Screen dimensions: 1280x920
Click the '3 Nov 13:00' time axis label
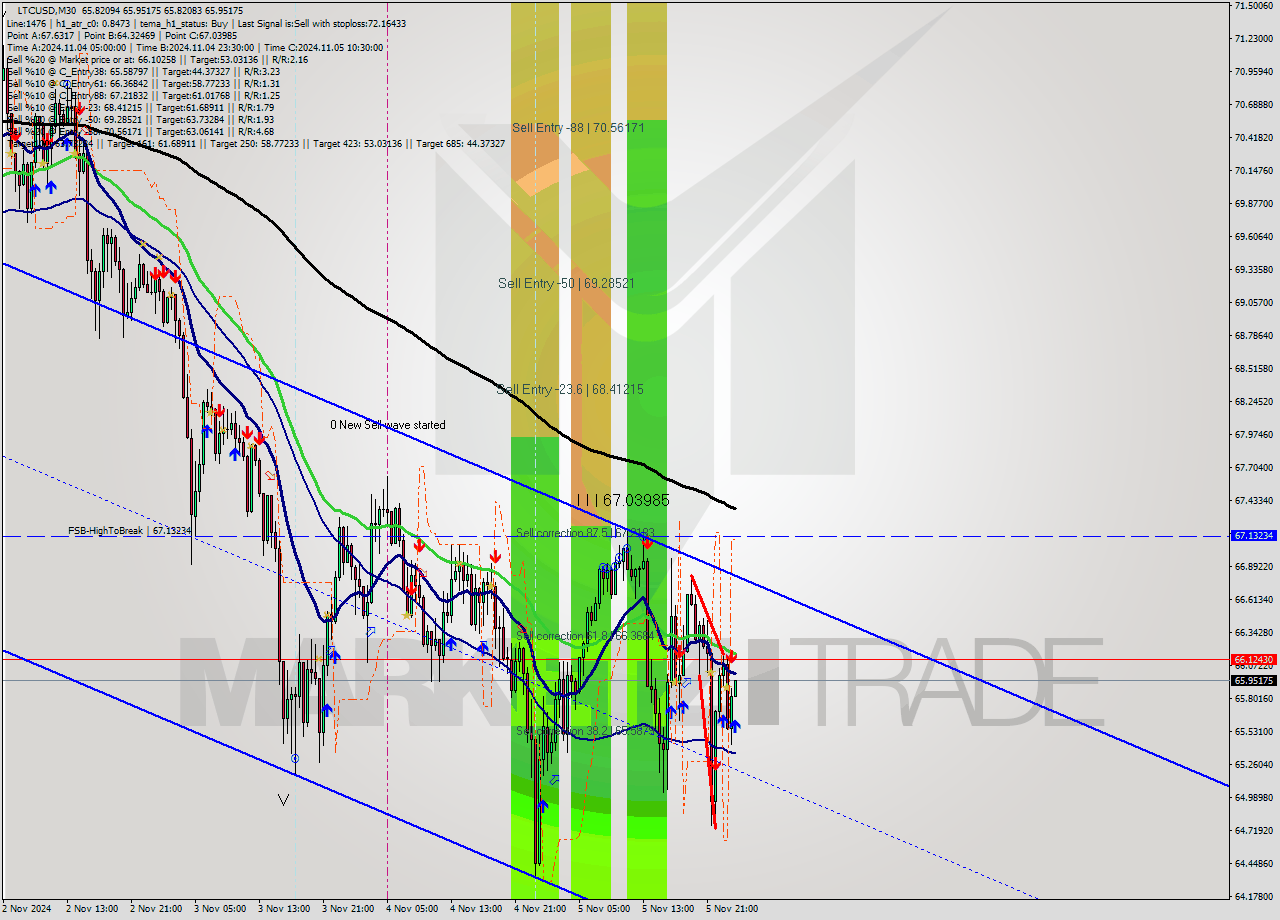click(x=285, y=909)
